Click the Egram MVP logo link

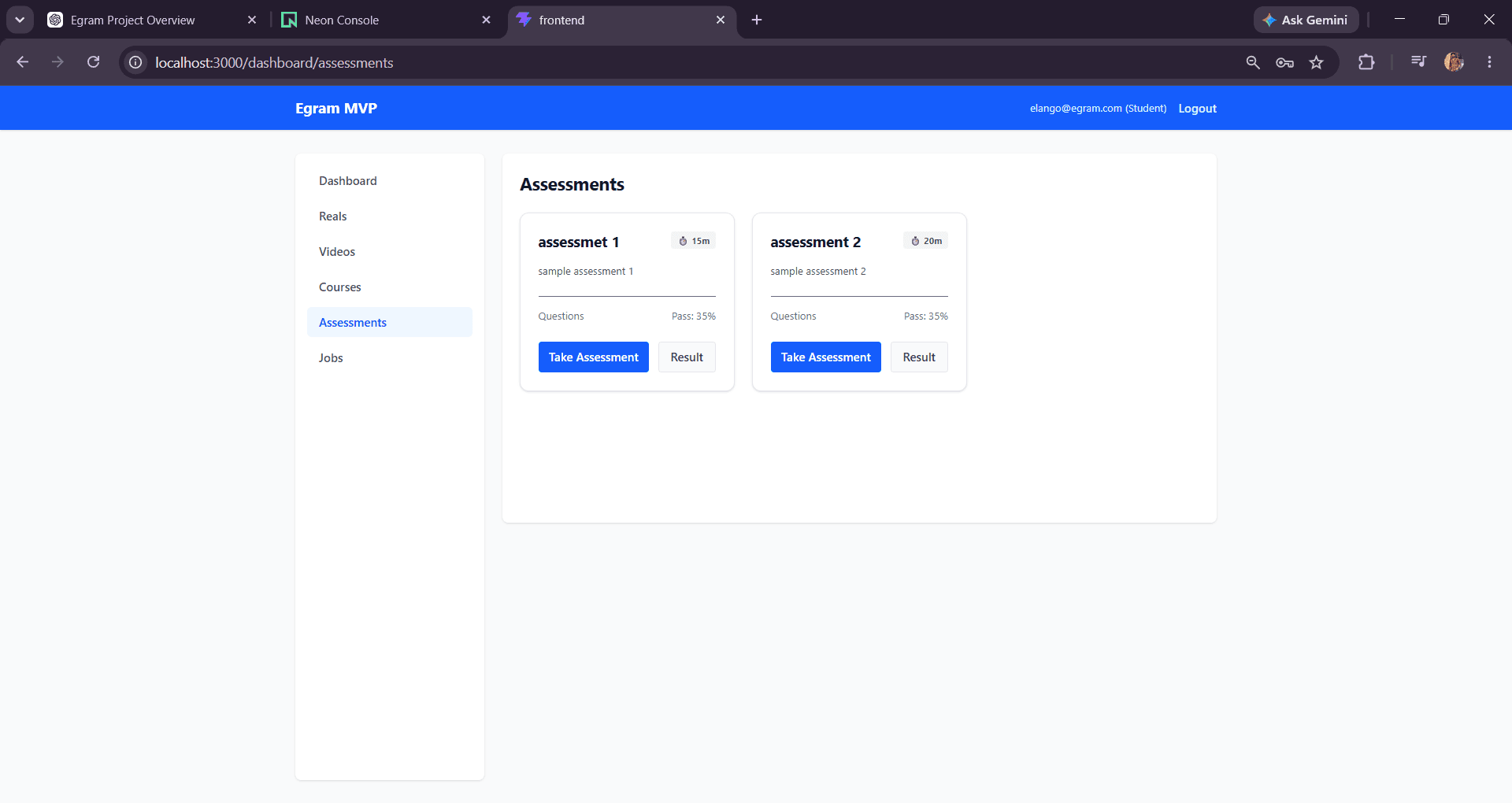(336, 108)
